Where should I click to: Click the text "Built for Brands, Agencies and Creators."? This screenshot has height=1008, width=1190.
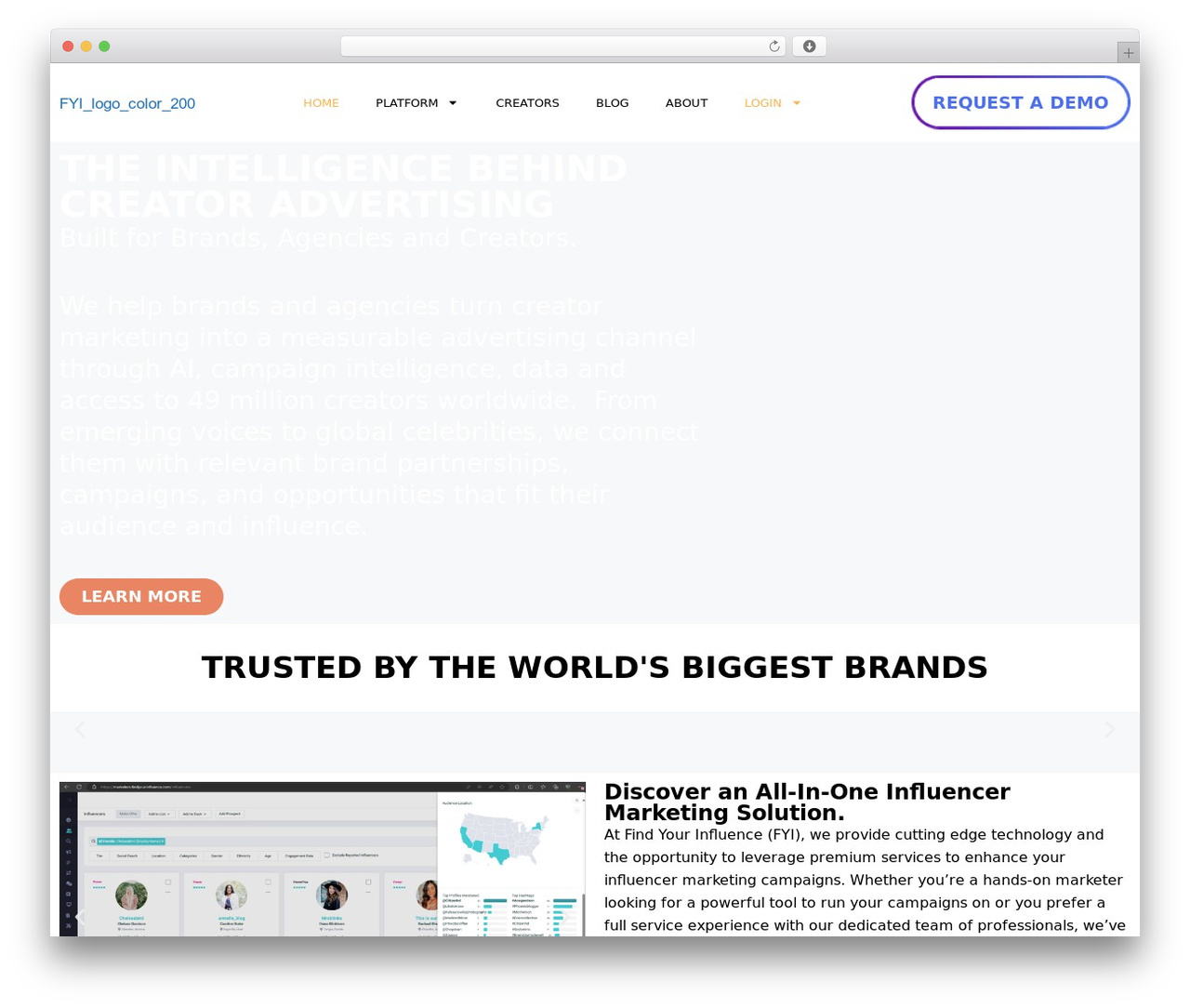click(318, 238)
